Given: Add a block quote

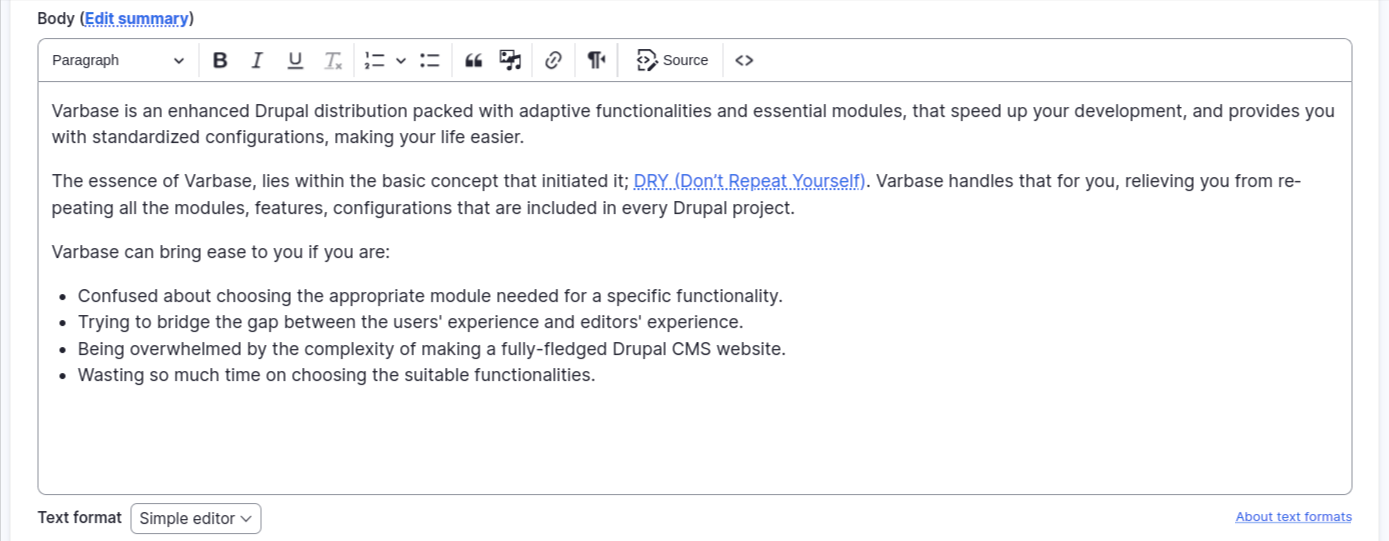Looking at the screenshot, I should pos(474,61).
